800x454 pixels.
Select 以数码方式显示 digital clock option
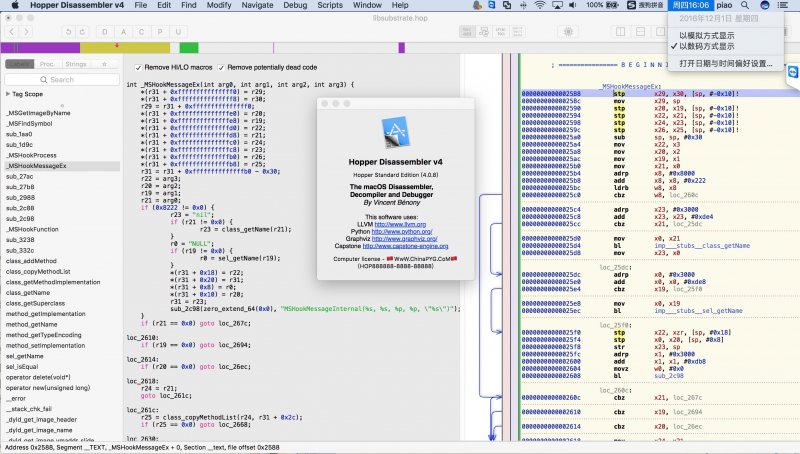(706, 46)
